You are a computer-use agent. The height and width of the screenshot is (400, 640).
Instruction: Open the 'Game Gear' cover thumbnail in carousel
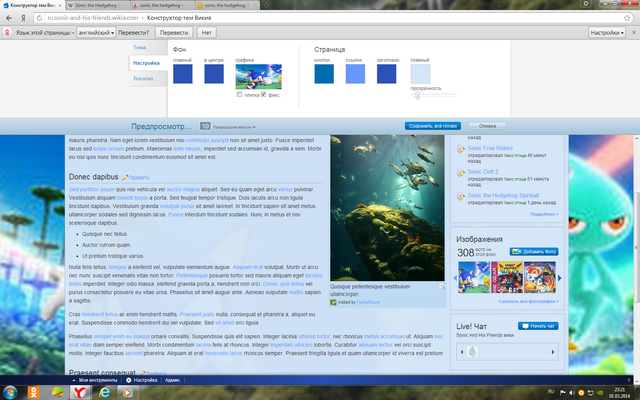coord(507,278)
